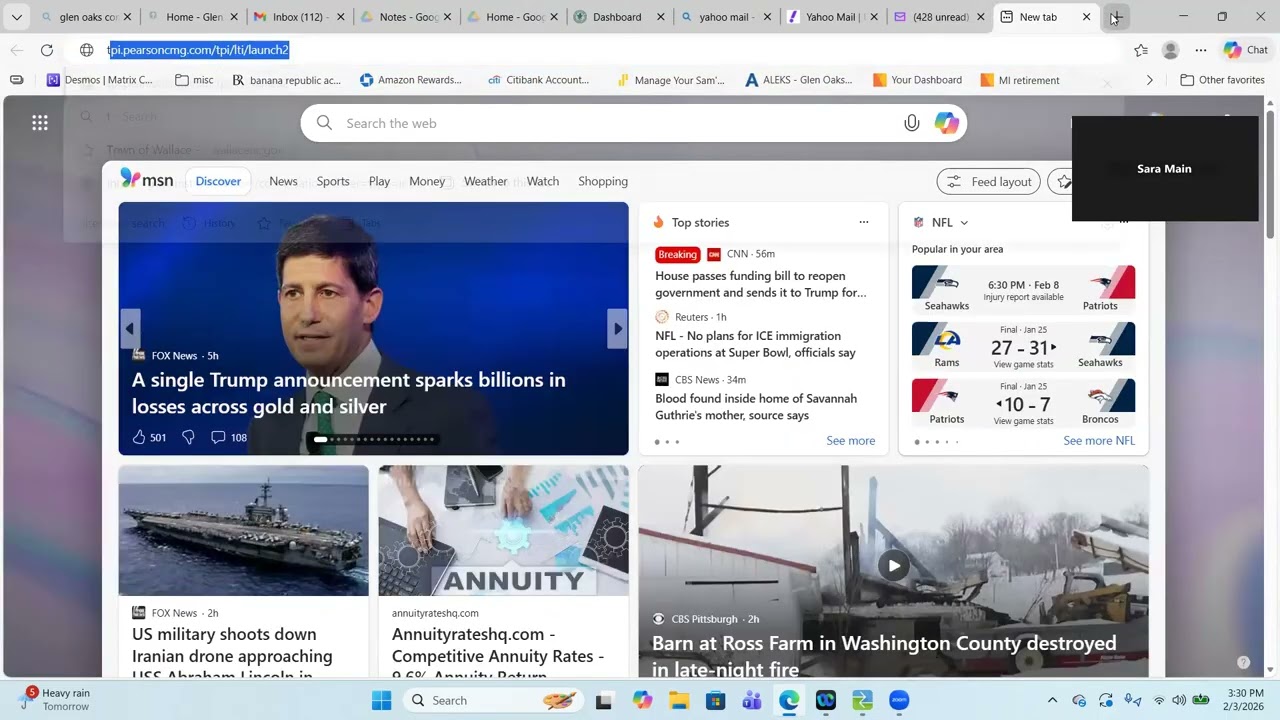Open the US military Iranian drone article thumbnail
1280x720 pixels.
(243, 530)
